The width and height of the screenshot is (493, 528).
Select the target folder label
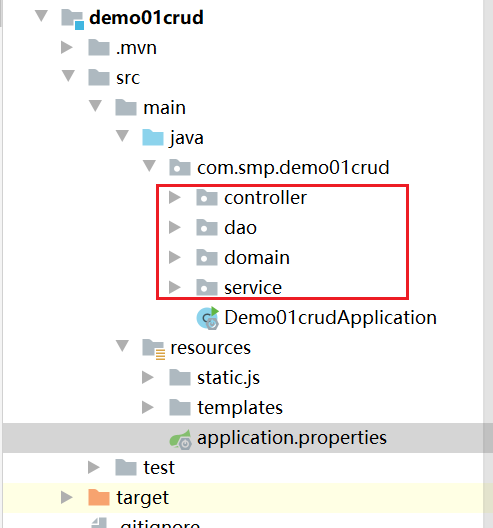click(x=142, y=498)
